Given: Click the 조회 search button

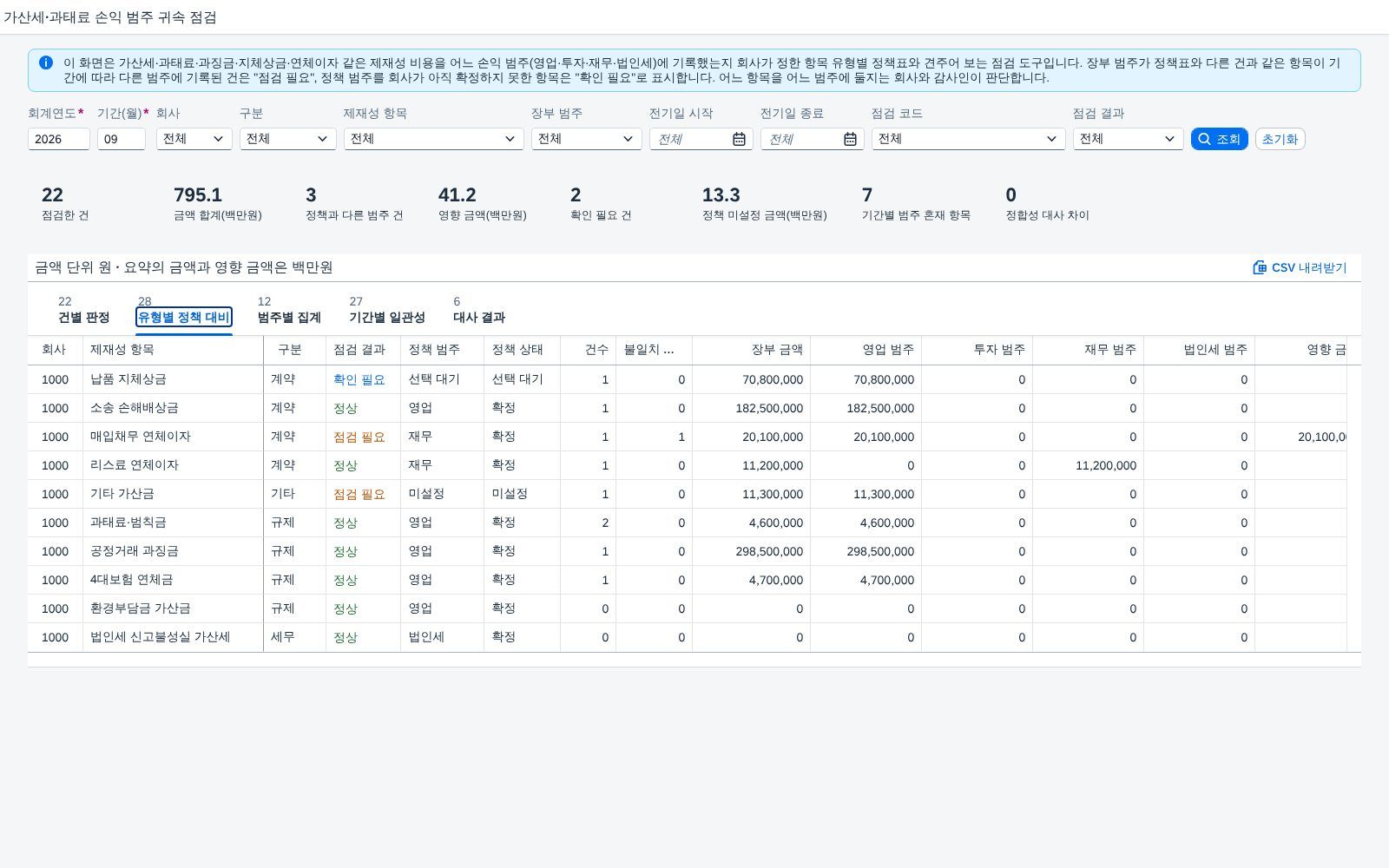Looking at the screenshot, I should (x=1219, y=139).
